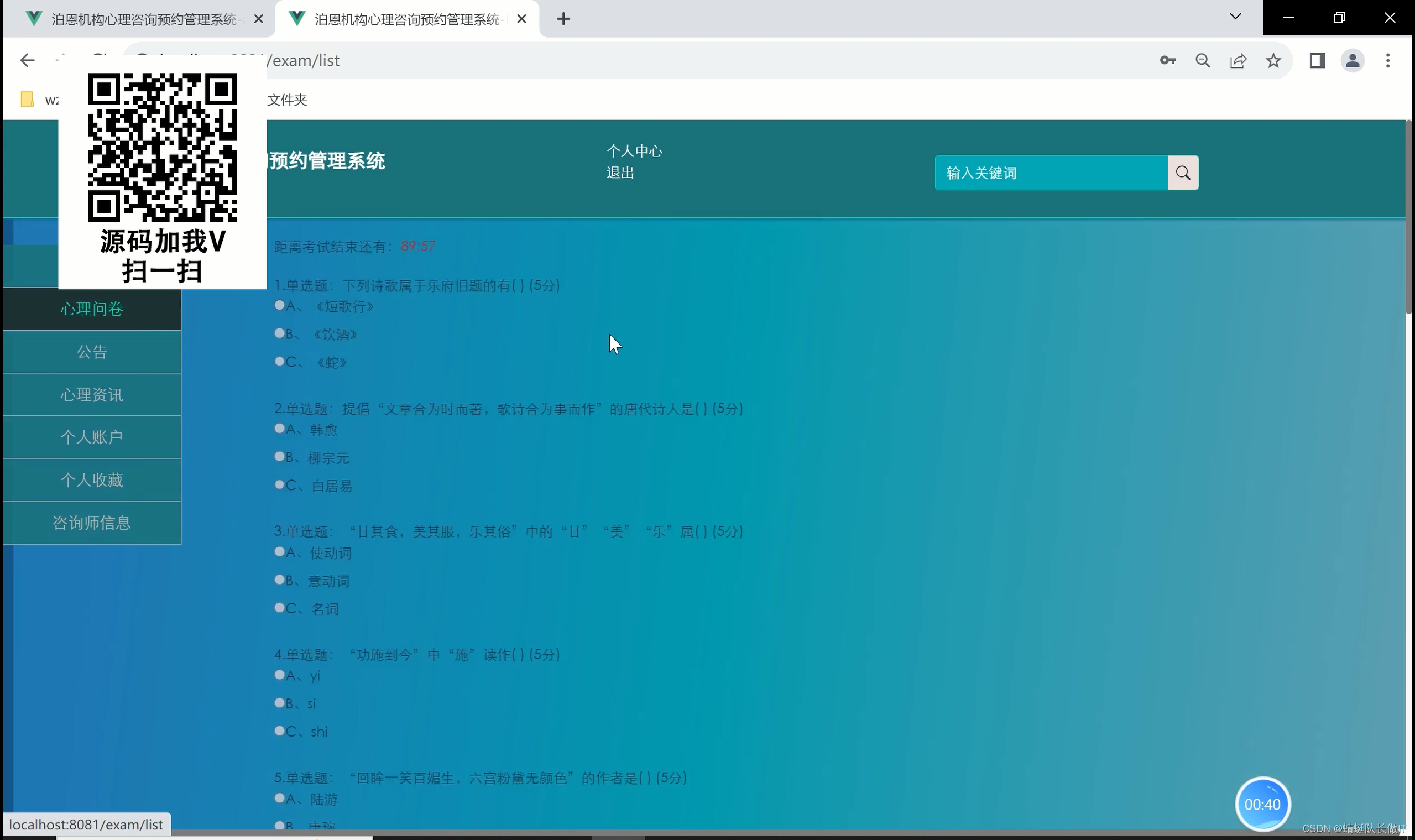Open the Chrome profile avatar icon

point(1352,61)
